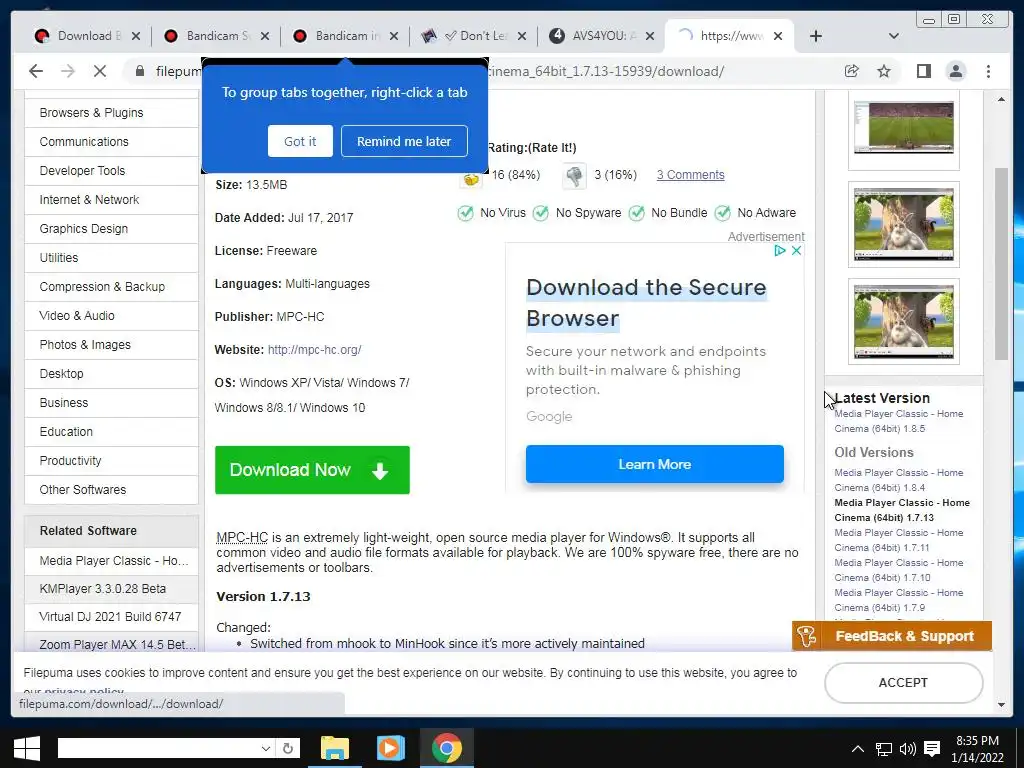Click the page vertical scrollbar thumb
This screenshot has width=1024, height=768.
click(x=1001, y=264)
